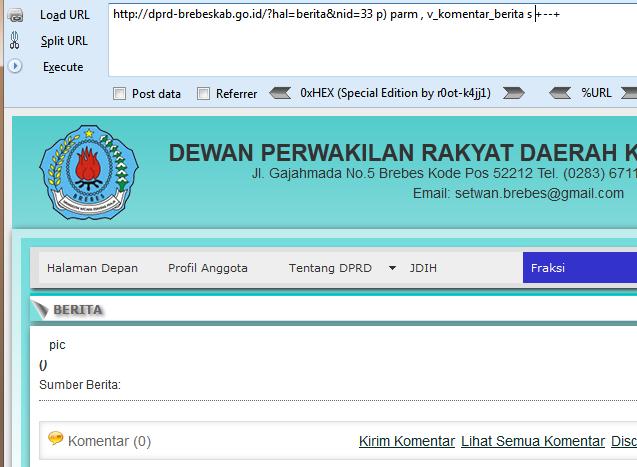Click the DEWAN PERWAKILAN RAKYAT DAERAH title

[x=403, y=153]
